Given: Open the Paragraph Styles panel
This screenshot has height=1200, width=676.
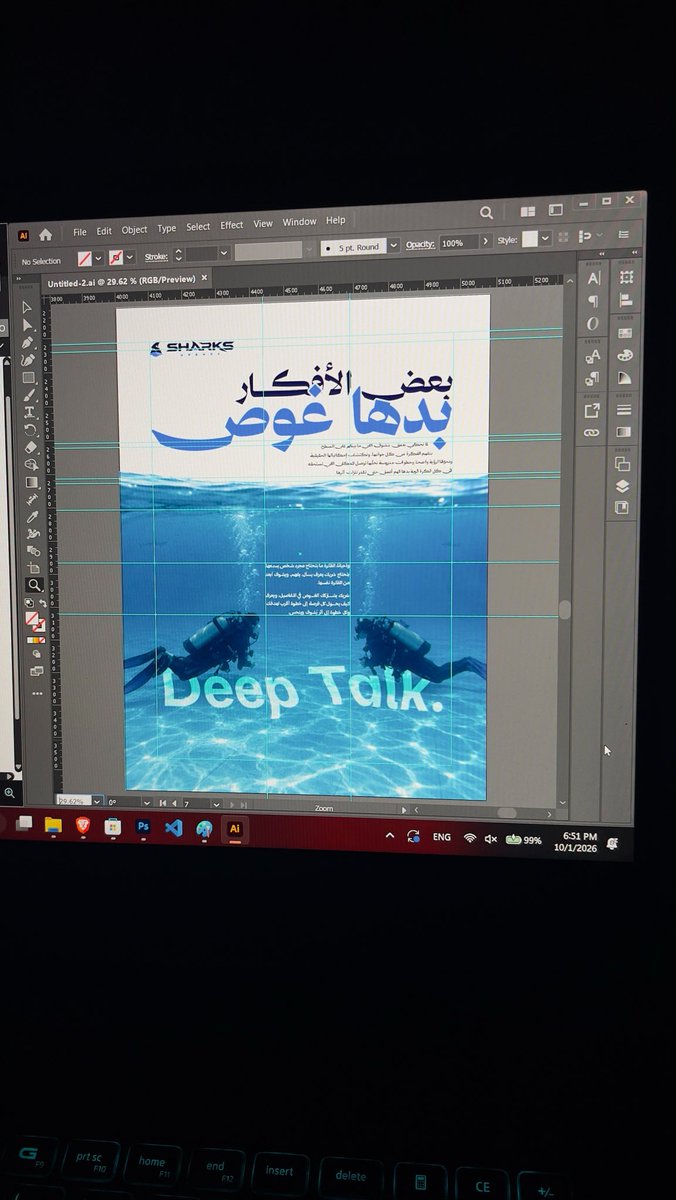Looking at the screenshot, I should click(x=593, y=379).
